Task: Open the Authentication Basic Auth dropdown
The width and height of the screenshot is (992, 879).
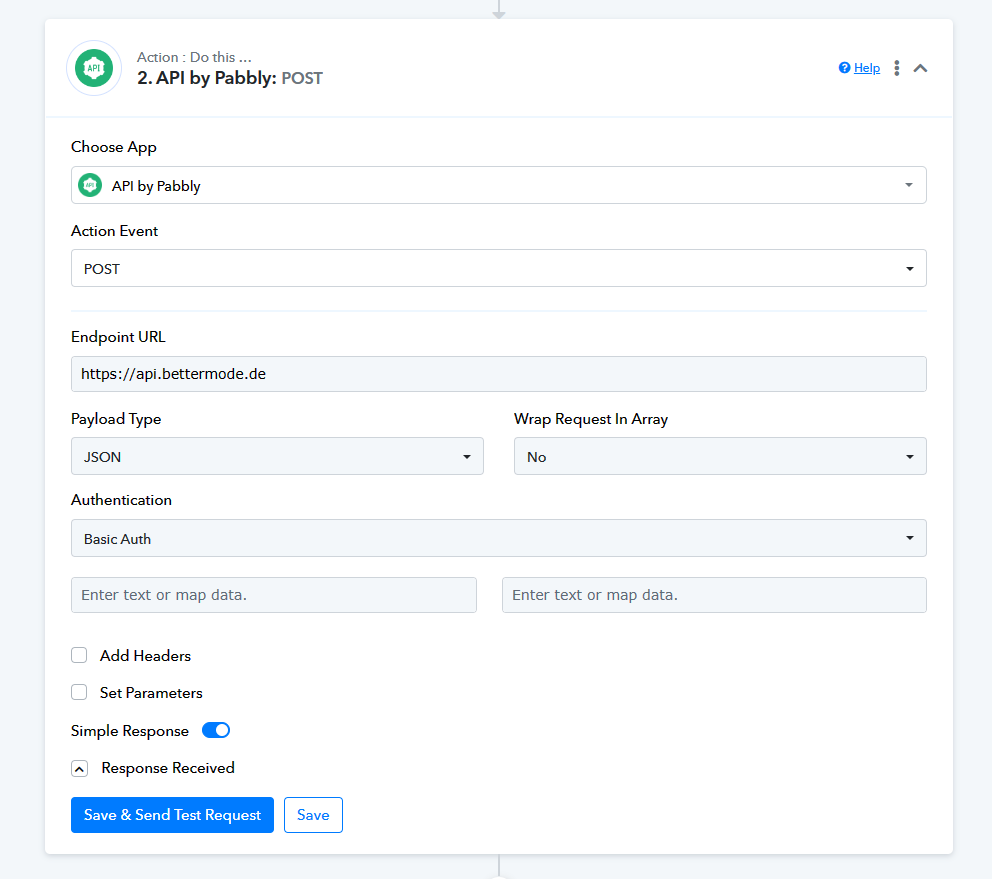Action: [x=499, y=539]
